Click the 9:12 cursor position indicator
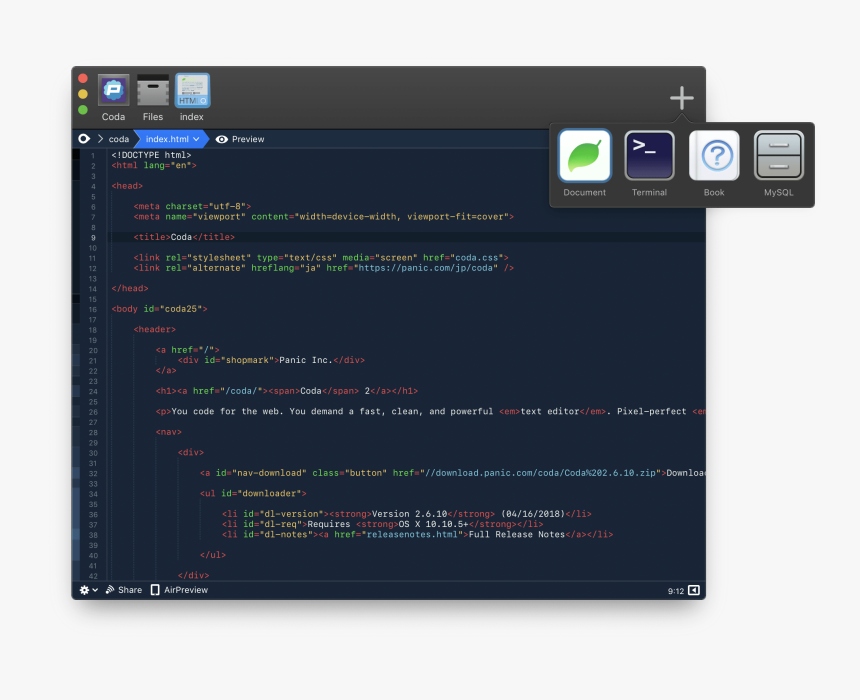 [x=676, y=591]
